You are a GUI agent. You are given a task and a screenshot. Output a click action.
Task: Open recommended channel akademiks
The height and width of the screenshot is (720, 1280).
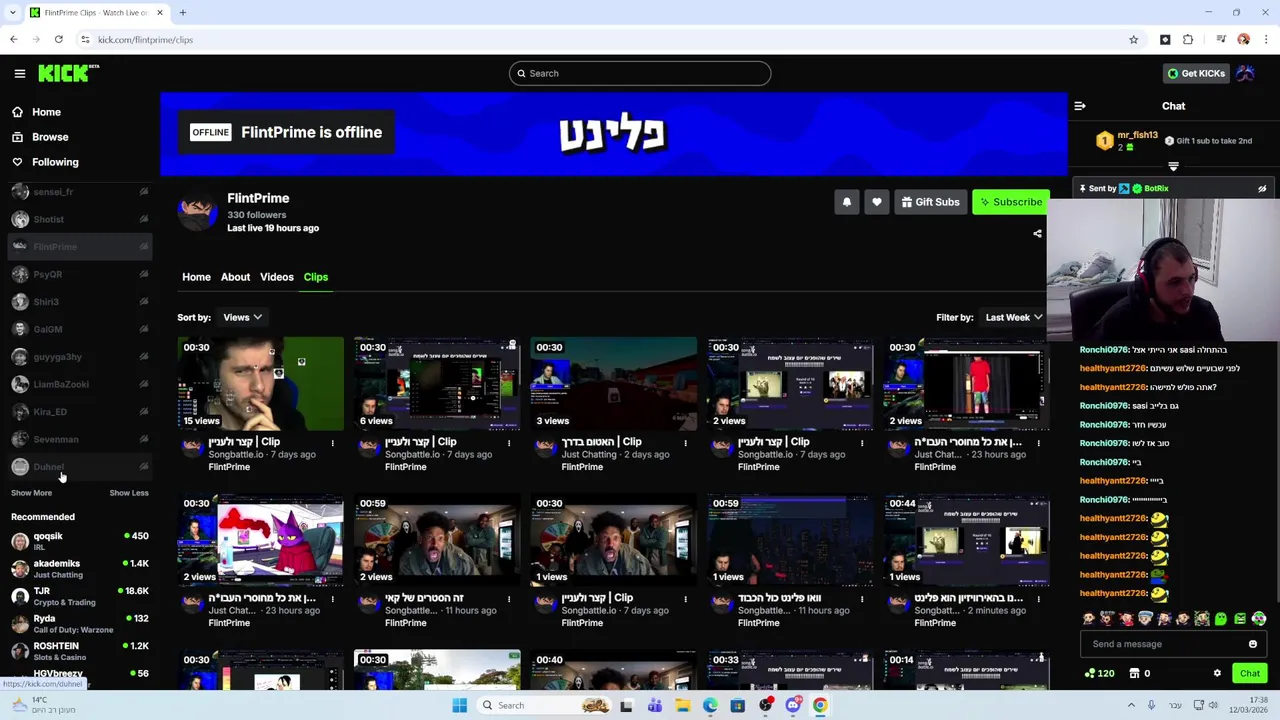pyautogui.click(x=80, y=568)
